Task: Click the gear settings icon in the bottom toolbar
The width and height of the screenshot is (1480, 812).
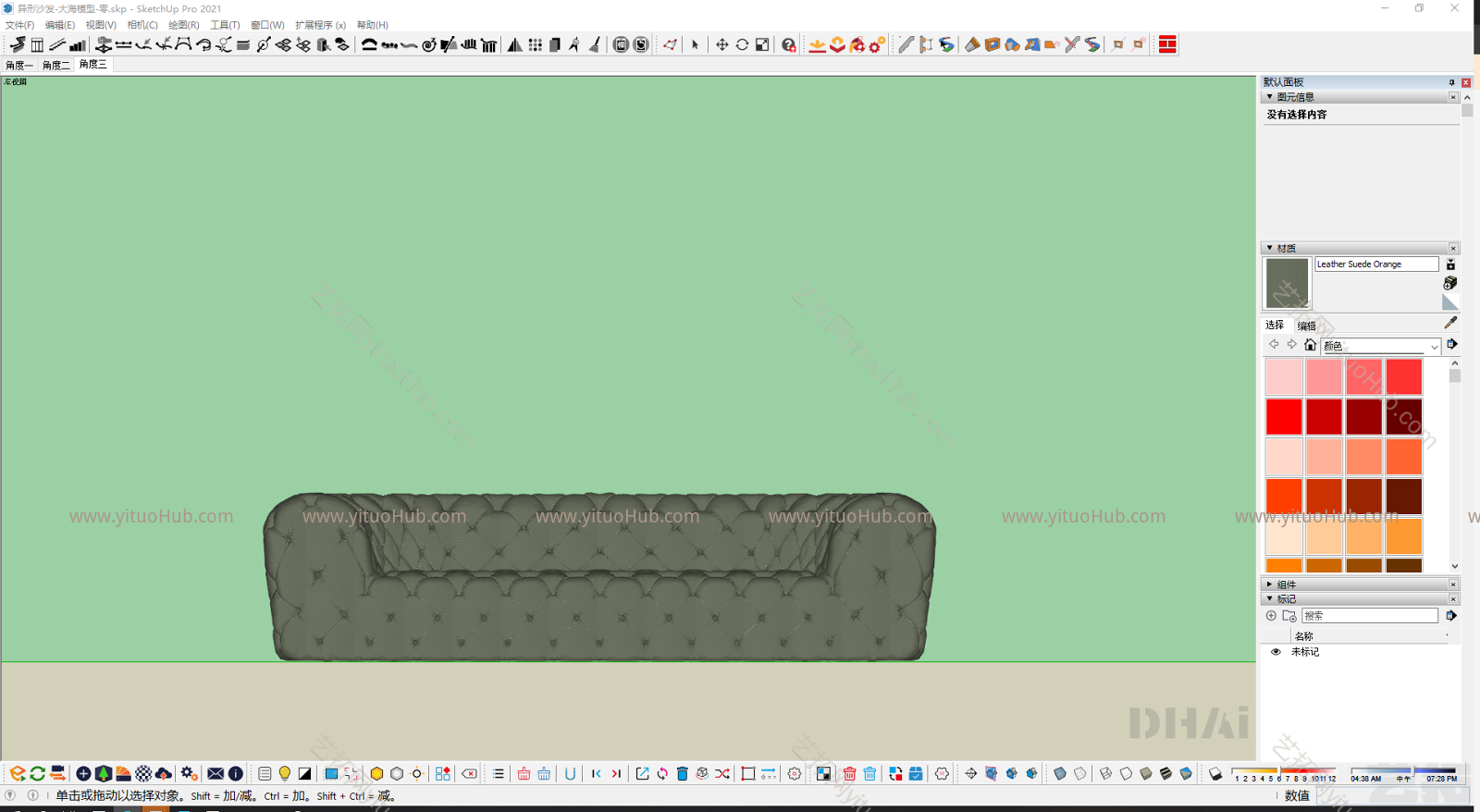Action: (x=795, y=773)
